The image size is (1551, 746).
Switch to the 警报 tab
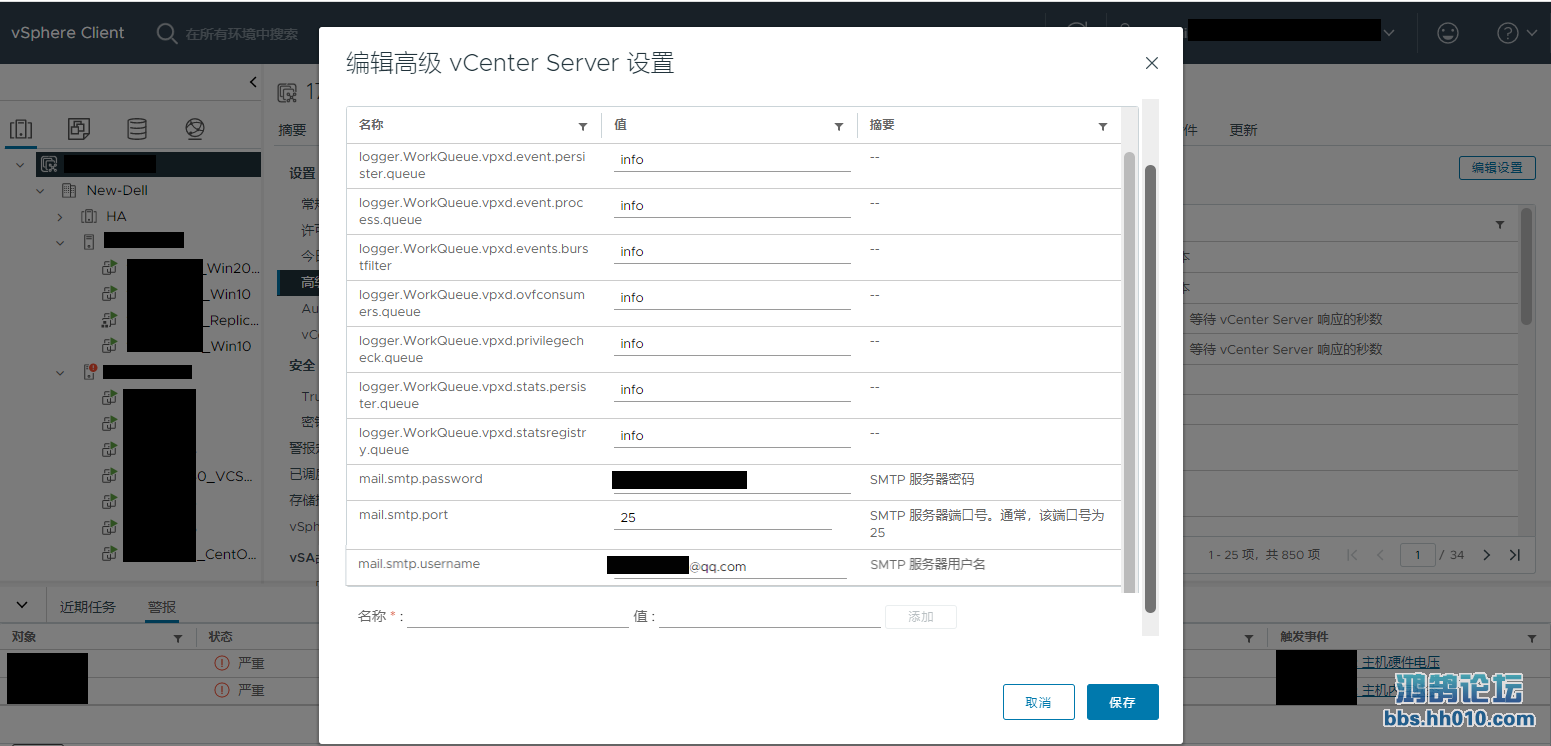162,607
